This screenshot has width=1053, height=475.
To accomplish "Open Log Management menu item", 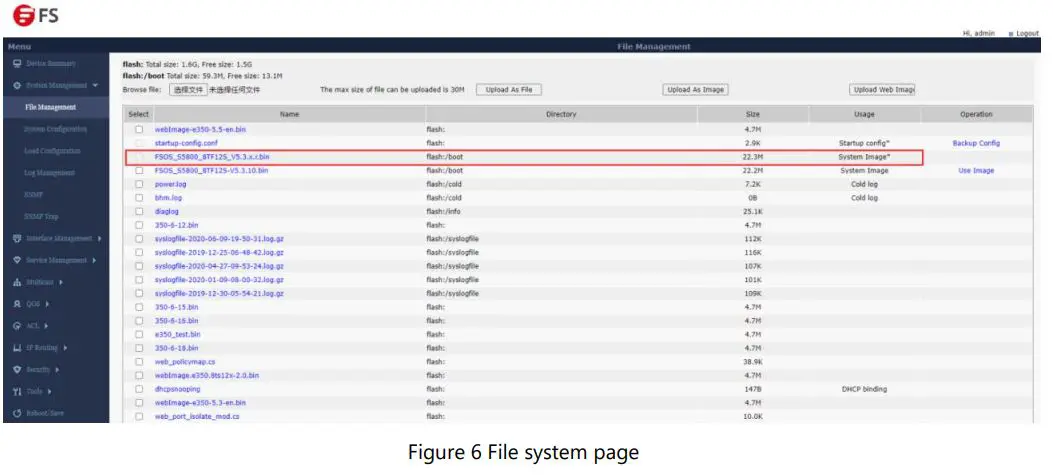I will tap(49, 173).
